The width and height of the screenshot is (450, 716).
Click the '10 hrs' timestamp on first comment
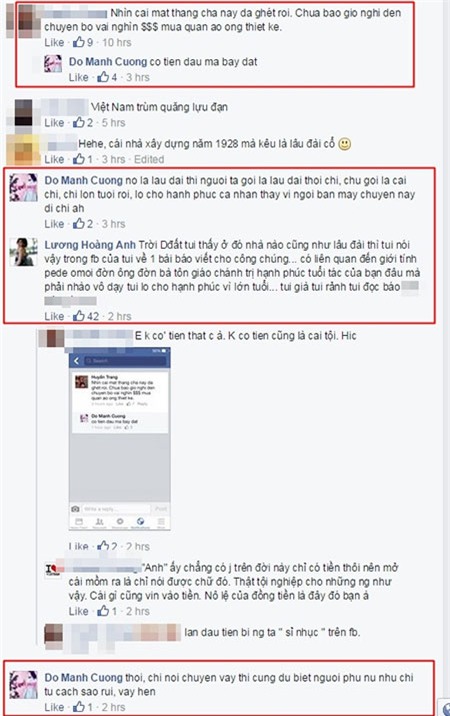coord(116,42)
